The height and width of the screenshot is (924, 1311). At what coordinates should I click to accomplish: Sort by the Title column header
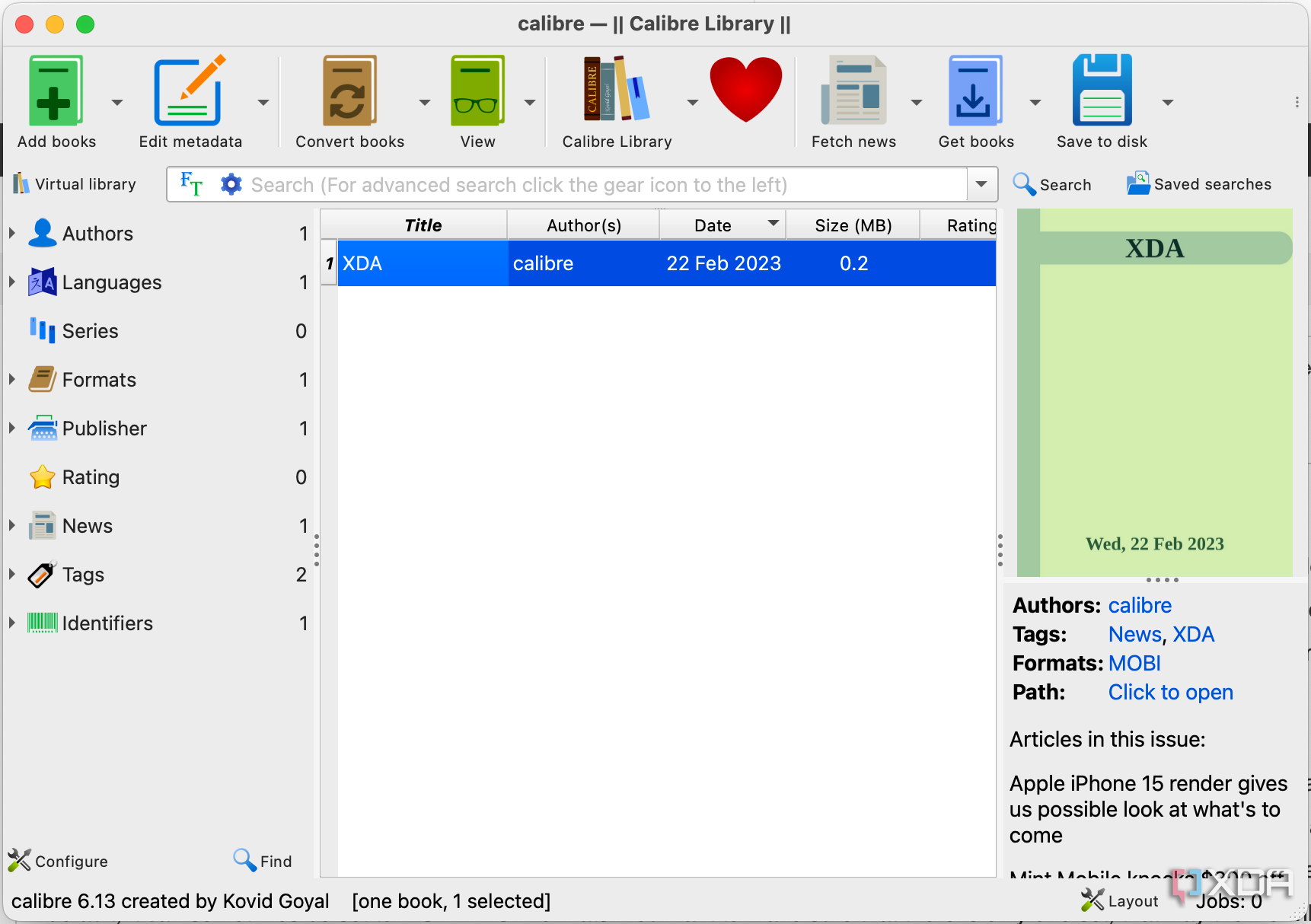tap(423, 225)
